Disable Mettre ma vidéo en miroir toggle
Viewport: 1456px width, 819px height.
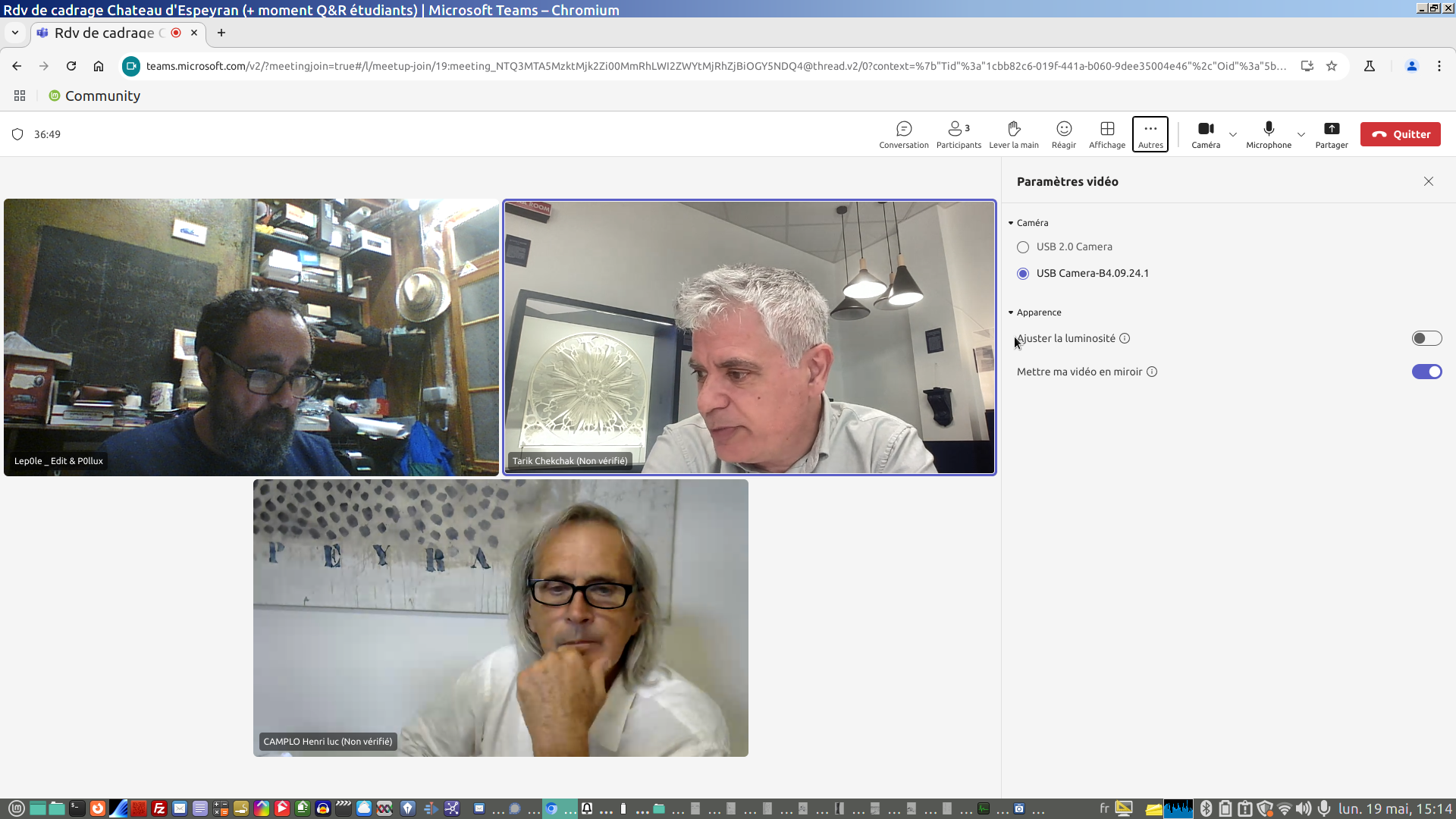(x=1426, y=372)
